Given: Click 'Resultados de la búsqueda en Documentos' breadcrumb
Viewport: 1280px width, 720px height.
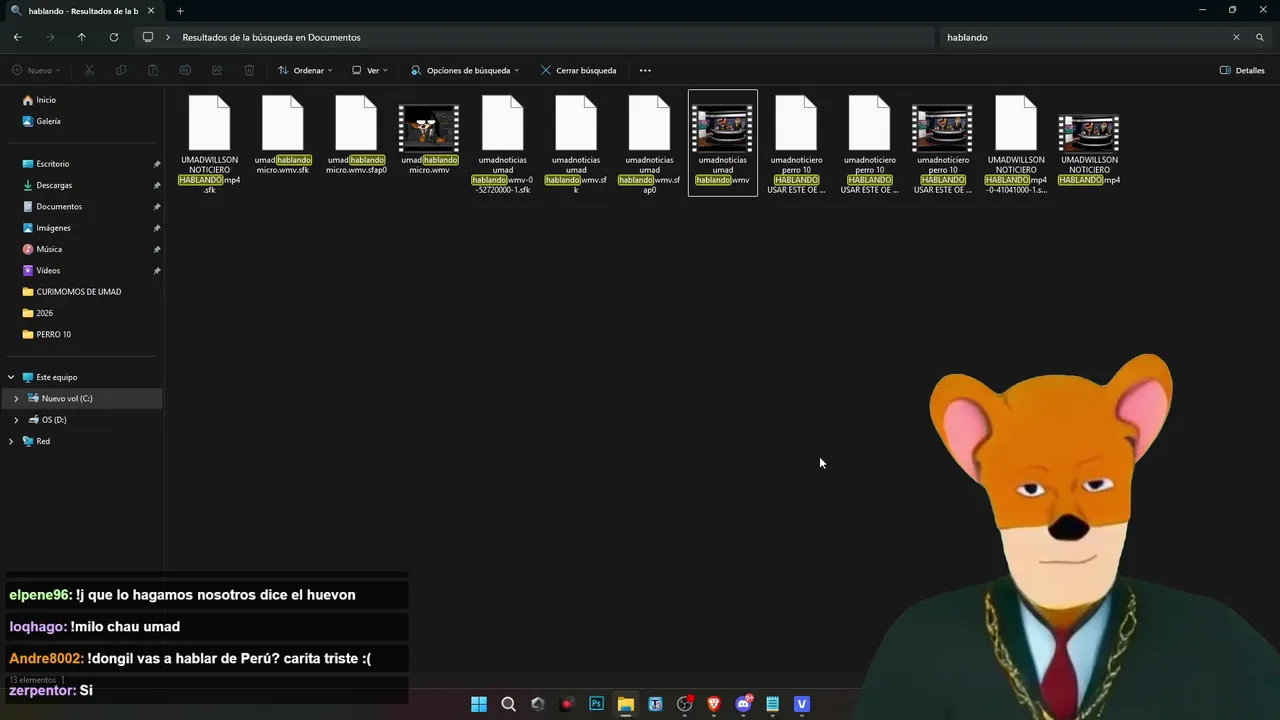Looking at the screenshot, I should coord(271,37).
